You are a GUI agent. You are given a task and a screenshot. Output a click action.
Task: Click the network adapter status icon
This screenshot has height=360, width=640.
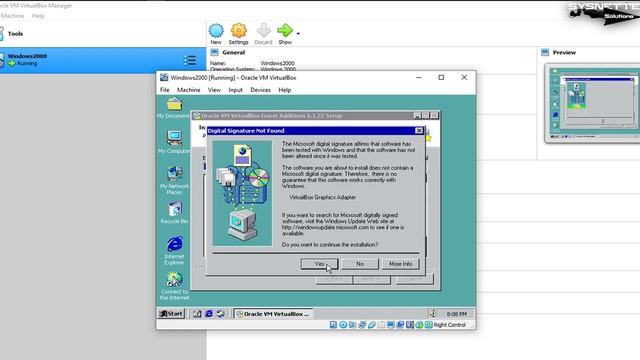tap(362, 325)
